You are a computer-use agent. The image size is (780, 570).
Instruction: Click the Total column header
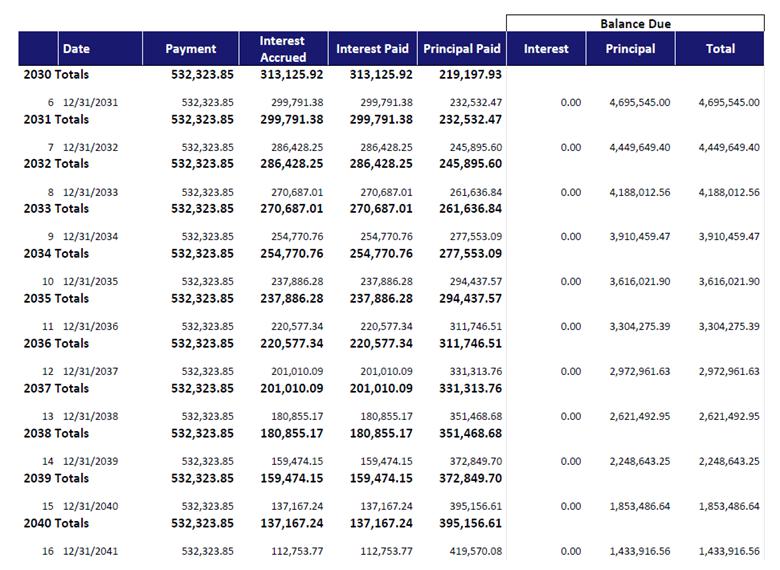tap(720, 49)
